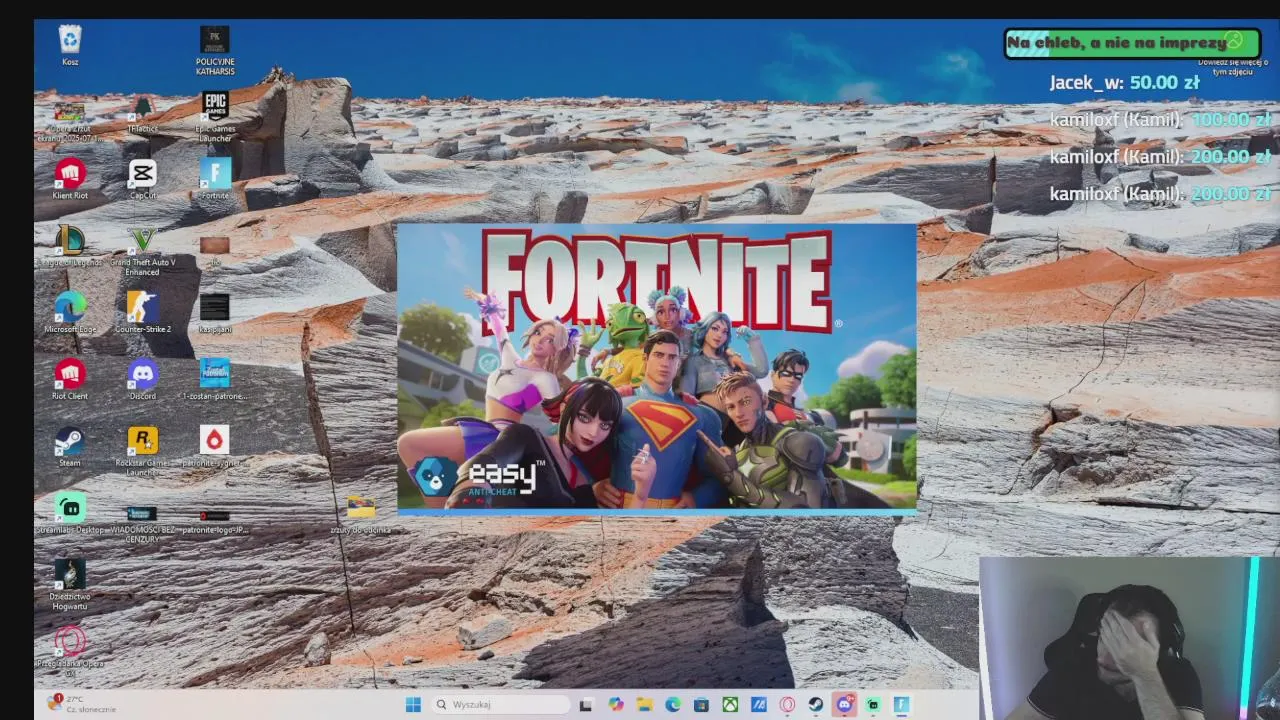Switch to Fortnite on the taskbar
This screenshot has width=1280, height=720.
coord(901,704)
